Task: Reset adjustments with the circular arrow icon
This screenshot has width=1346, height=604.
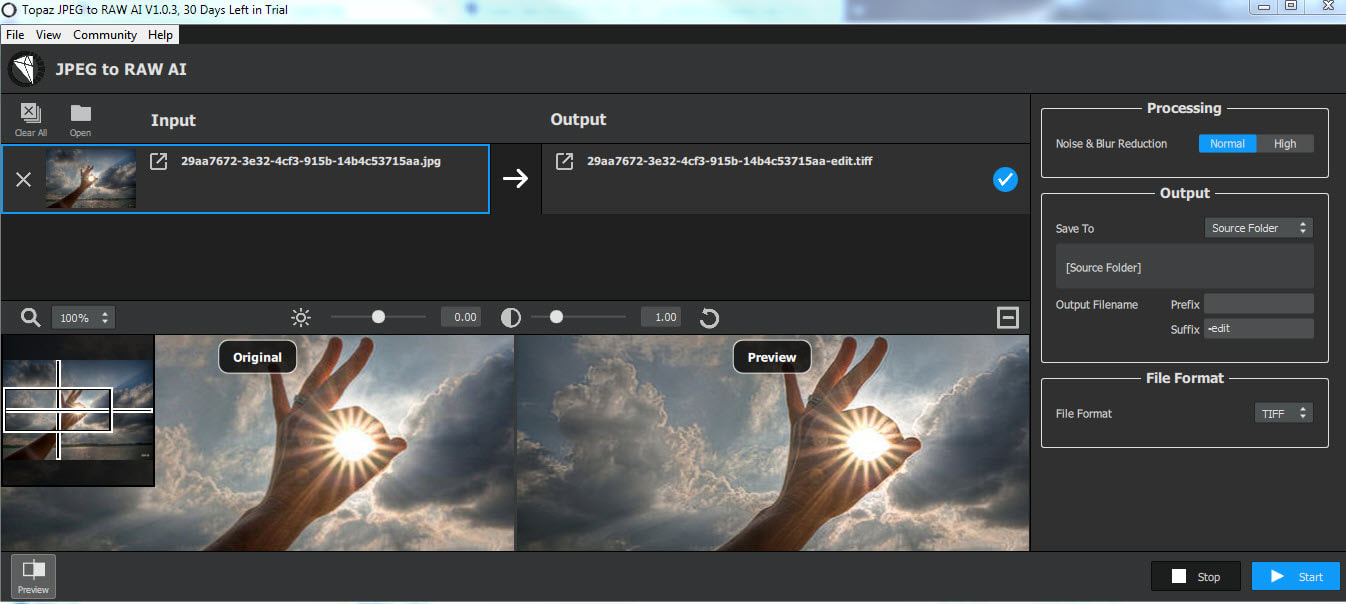Action: [x=709, y=318]
